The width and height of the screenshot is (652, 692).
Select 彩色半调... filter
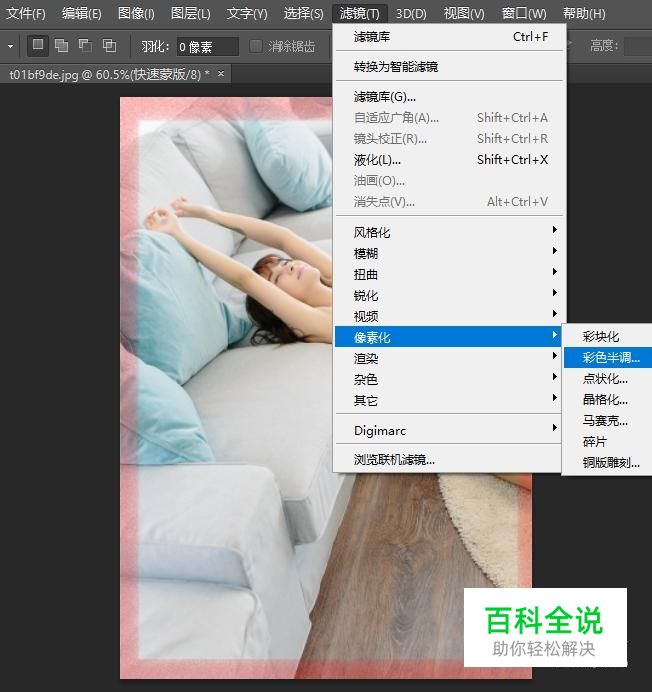click(x=608, y=357)
